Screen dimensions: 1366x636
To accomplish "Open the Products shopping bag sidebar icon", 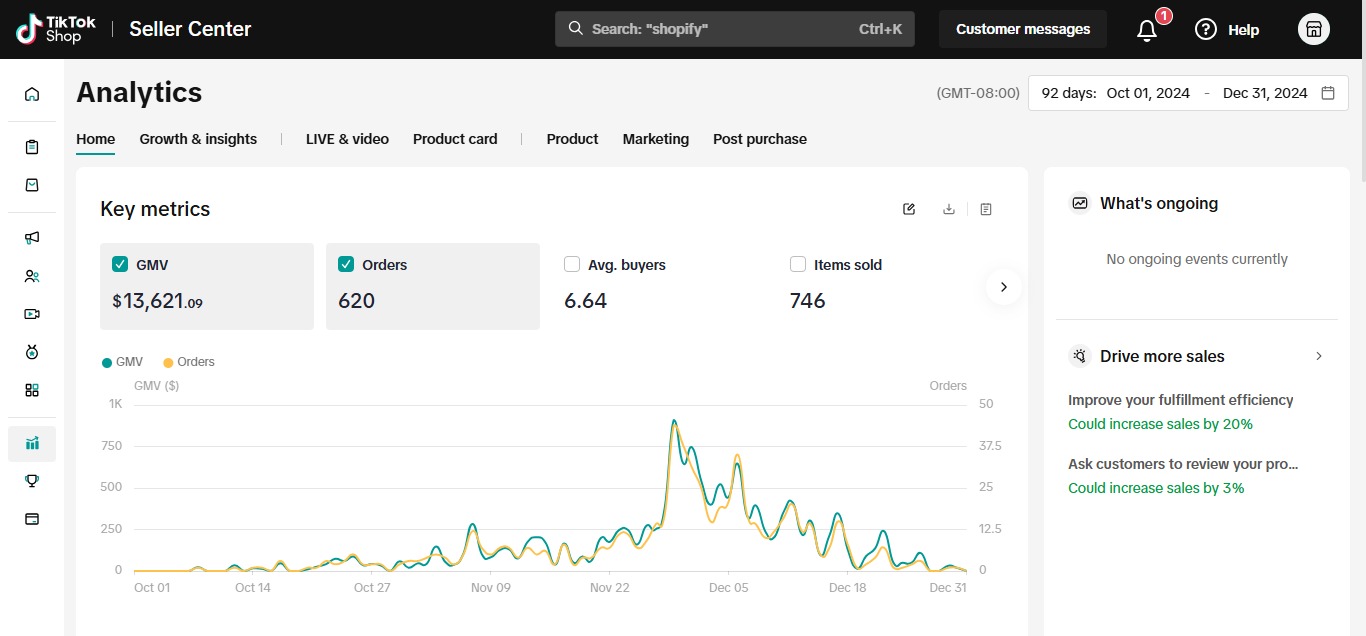I will tap(32, 185).
